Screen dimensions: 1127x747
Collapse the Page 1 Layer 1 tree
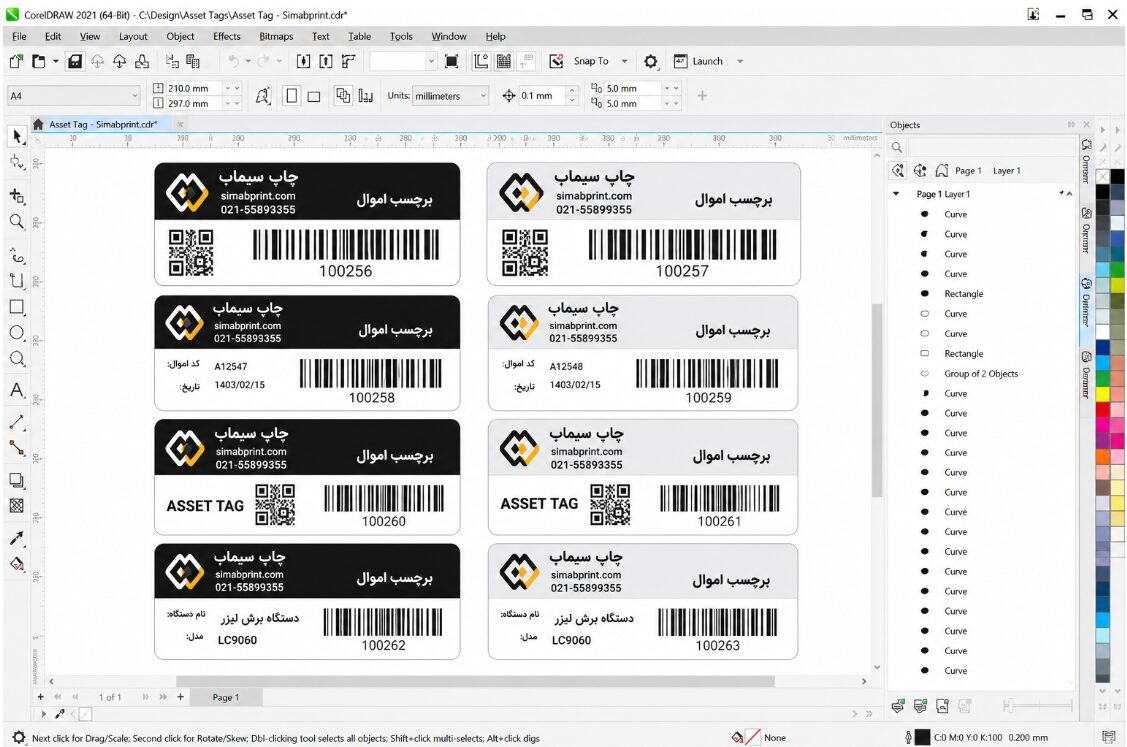(x=896, y=194)
